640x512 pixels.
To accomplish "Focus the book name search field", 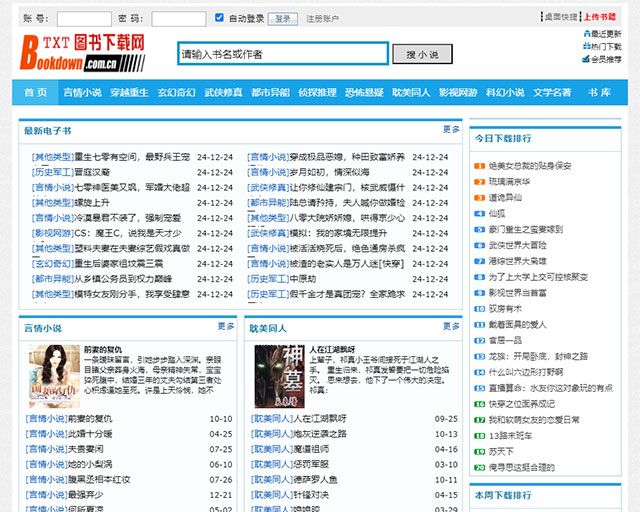I will (x=282, y=54).
